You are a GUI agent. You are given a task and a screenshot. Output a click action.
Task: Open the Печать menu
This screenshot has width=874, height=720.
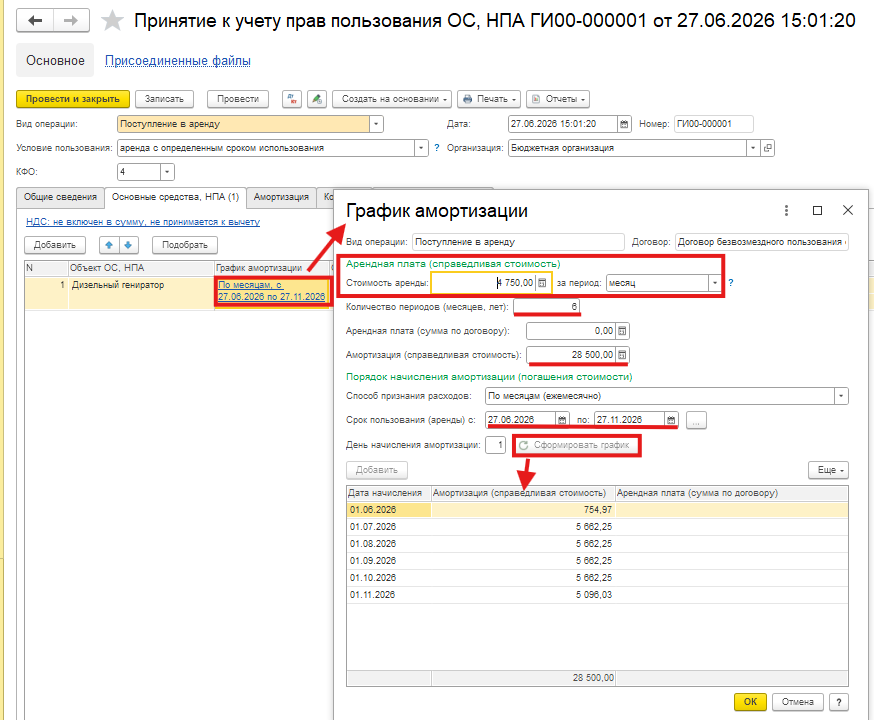coord(489,99)
